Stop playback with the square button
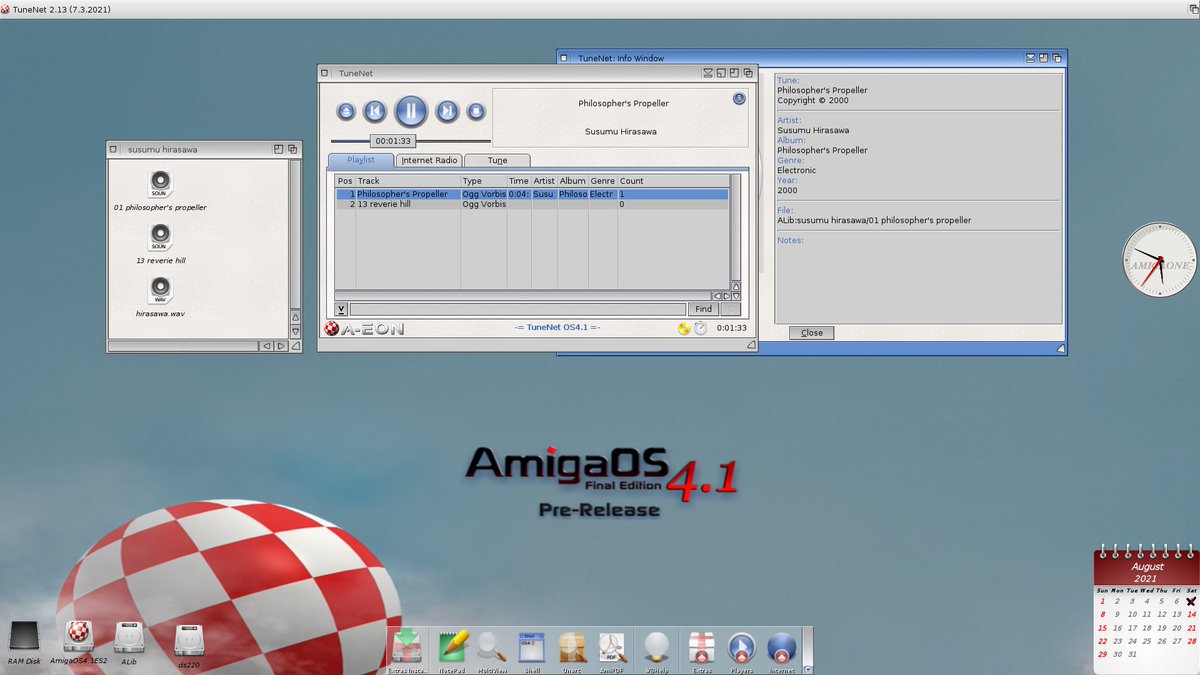1200x675 pixels. click(476, 112)
